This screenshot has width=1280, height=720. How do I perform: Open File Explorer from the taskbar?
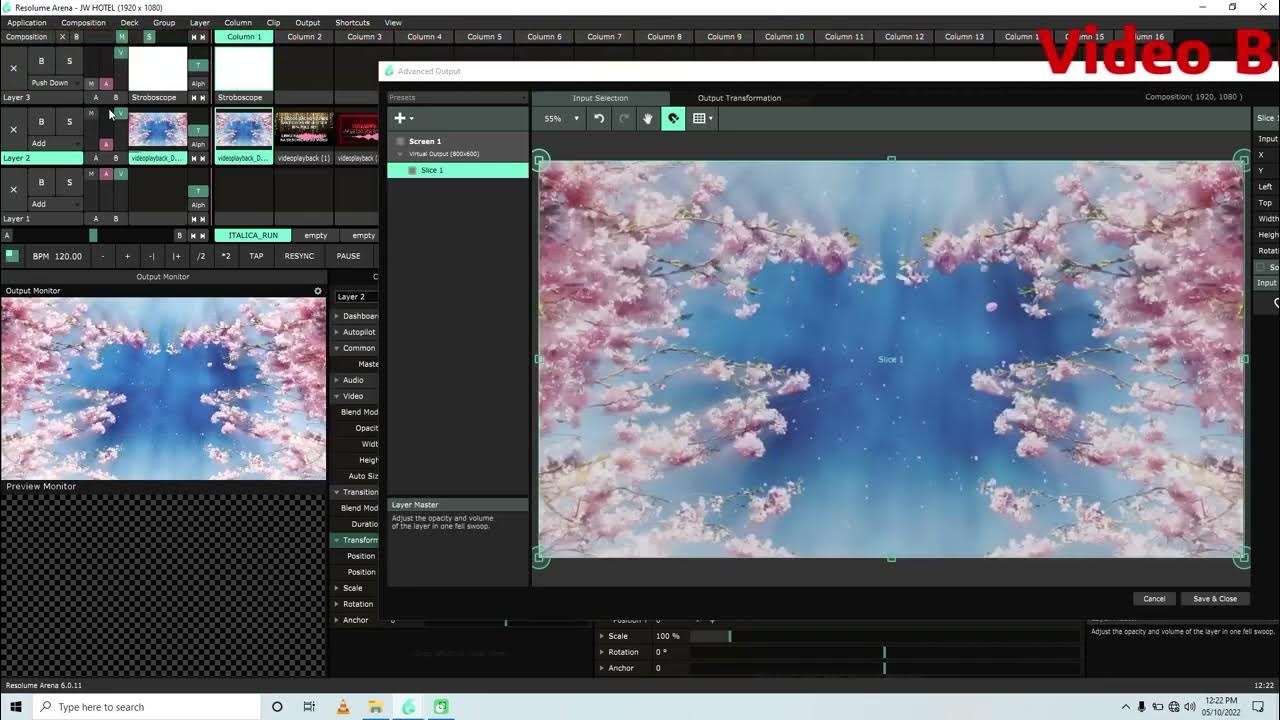coord(375,707)
